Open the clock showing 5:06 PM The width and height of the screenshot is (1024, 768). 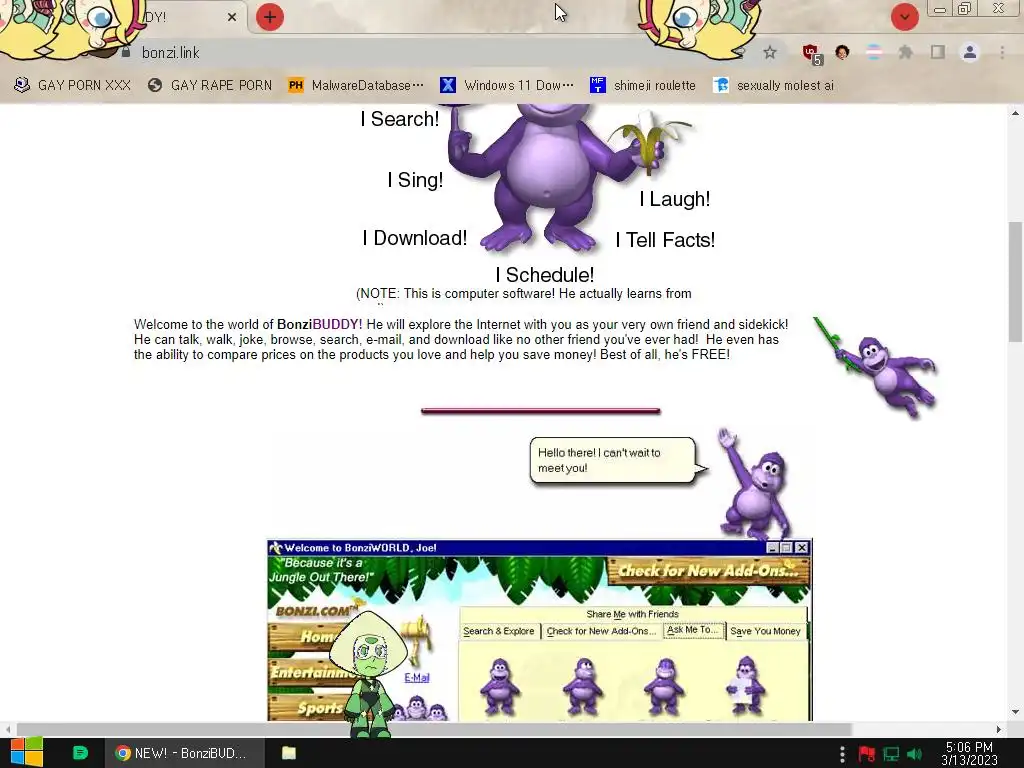[x=969, y=753]
